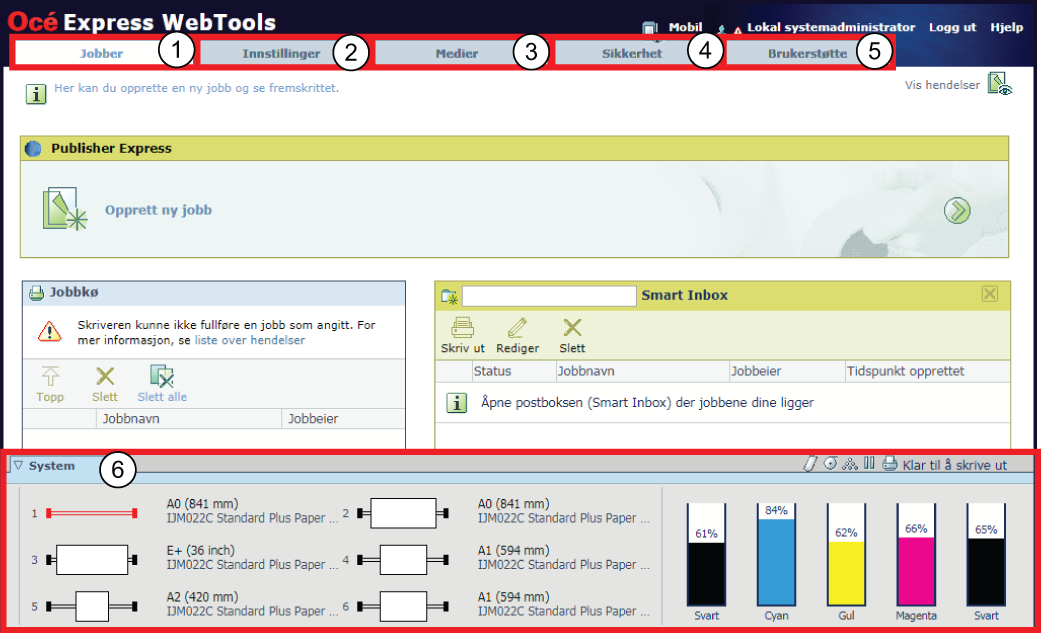Click Vis hendelser events icon
The width and height of the screenshot is (1041, 633).
coord(999,84)
